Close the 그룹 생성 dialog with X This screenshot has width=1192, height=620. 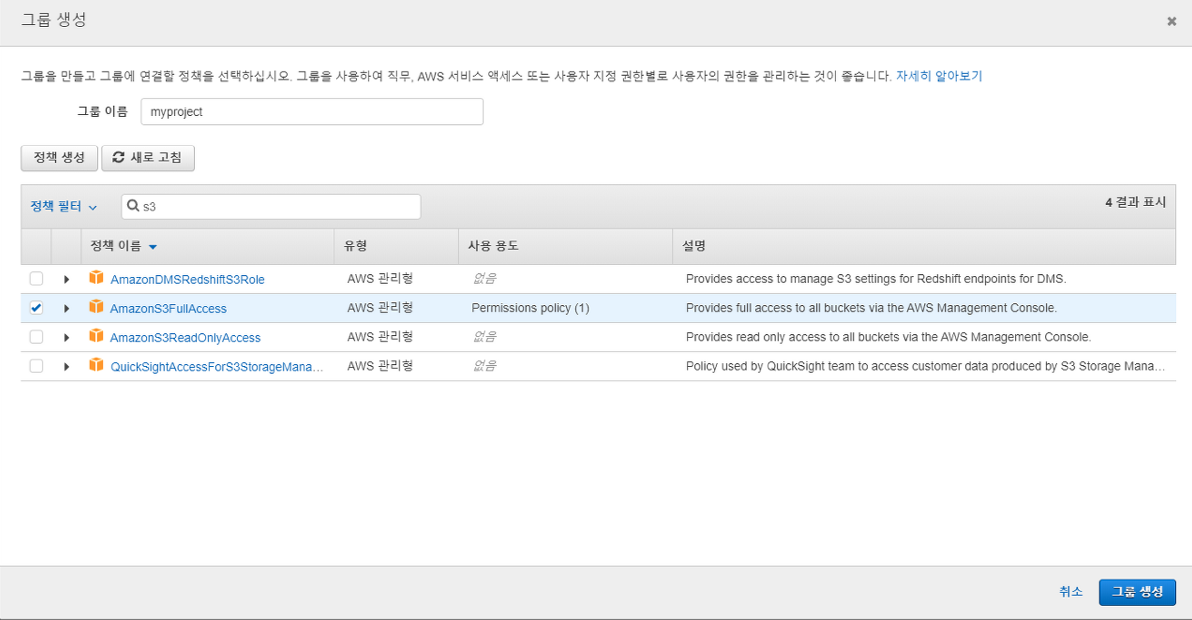1171,21
